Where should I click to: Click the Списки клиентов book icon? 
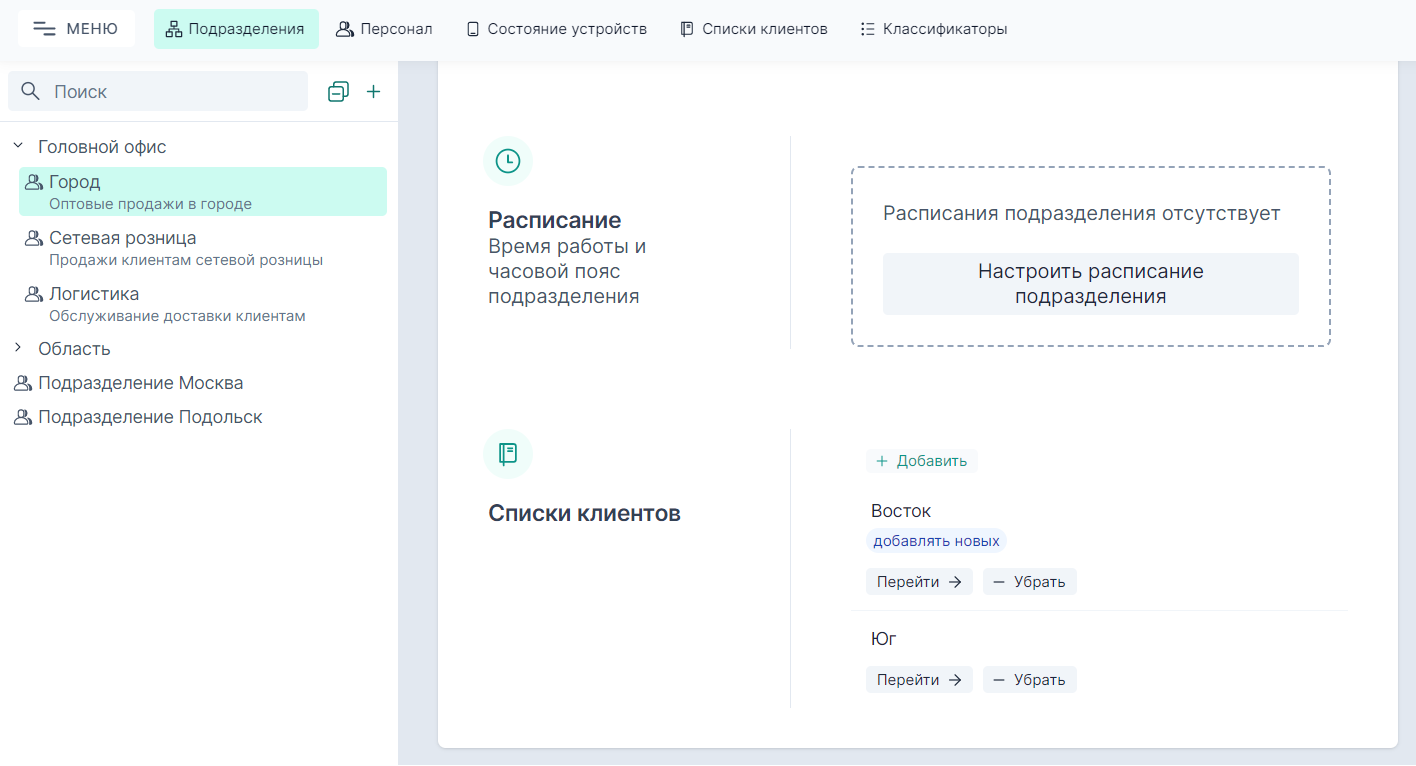click(x=686, y=28)
